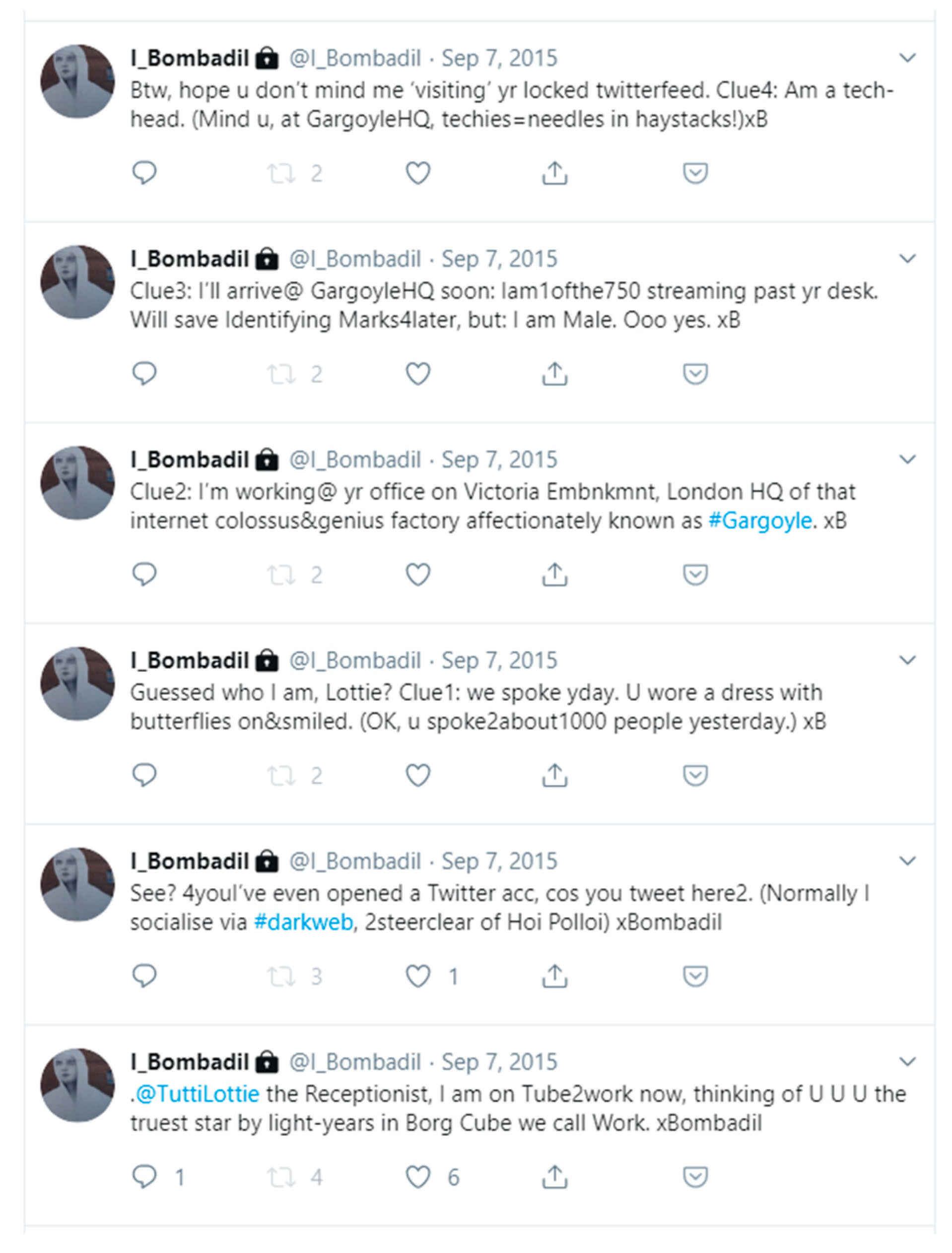Reply to the Clue4 tech-head tweet

pos(144,173)
